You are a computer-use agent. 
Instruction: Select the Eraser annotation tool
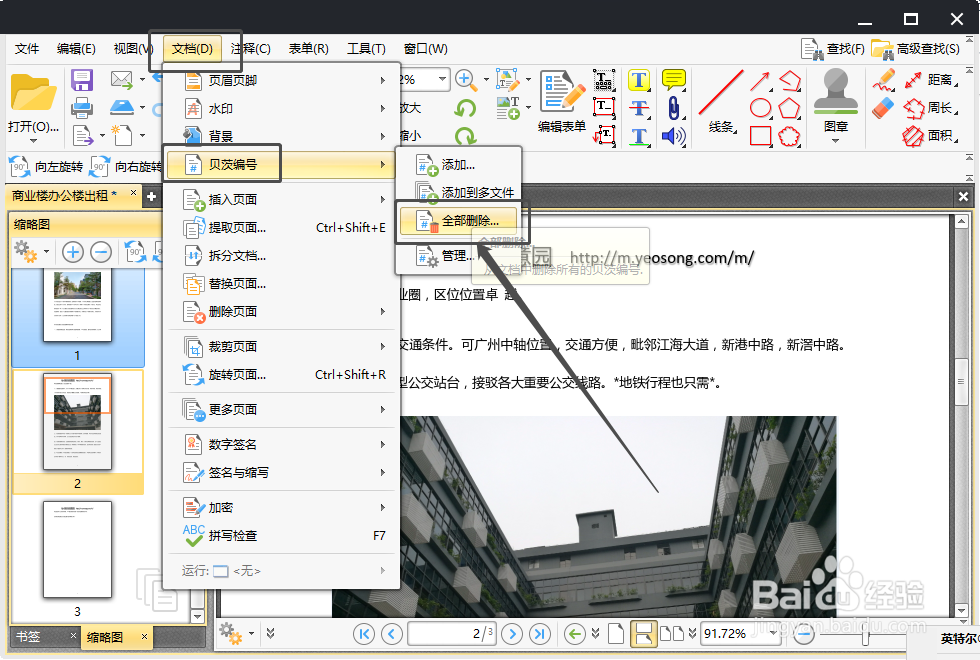pyautogui.click(x=883, y=107)
